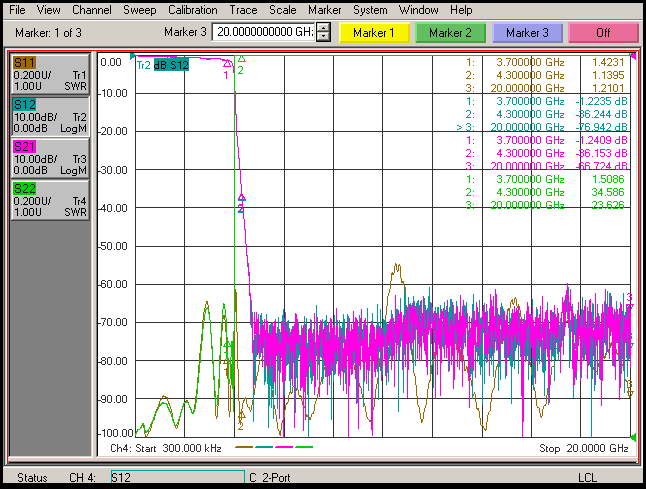Increment marker frequency with the up arrow
Viewport: 646px width, 489px height.
(x=323, y=28)
